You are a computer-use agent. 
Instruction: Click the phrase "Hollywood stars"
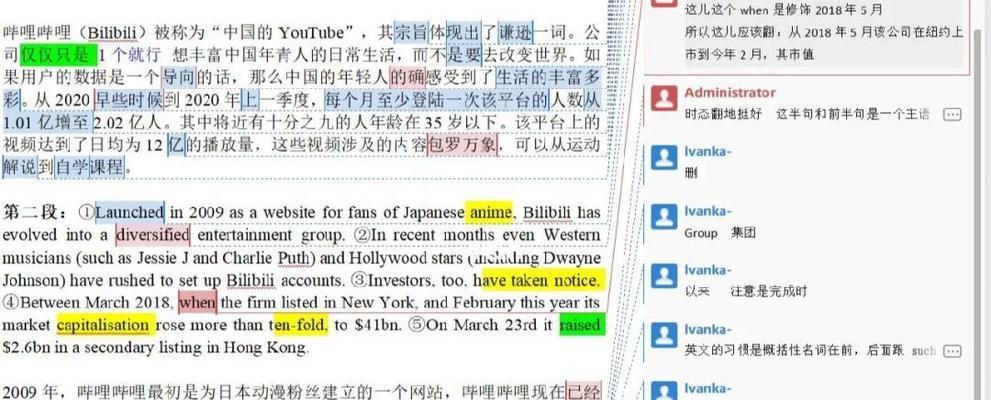point(404,258)
